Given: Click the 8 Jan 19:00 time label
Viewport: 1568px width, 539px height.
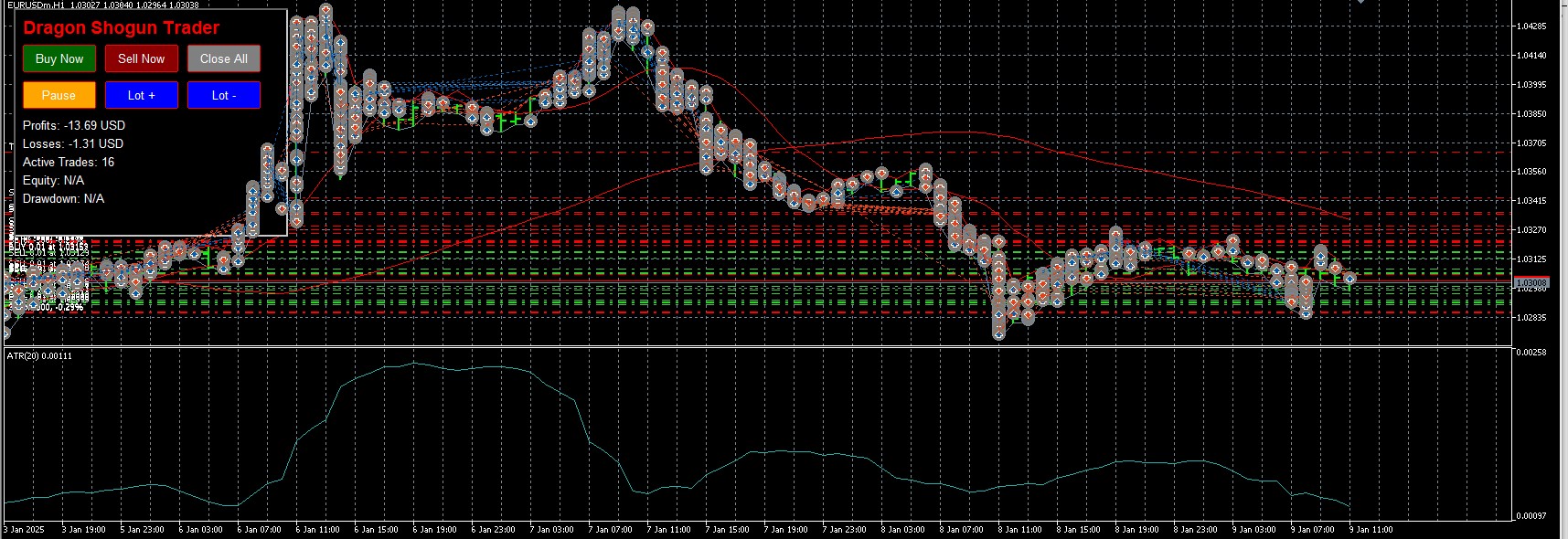Looking at the screenshot, I should [x=1137, y=529].
